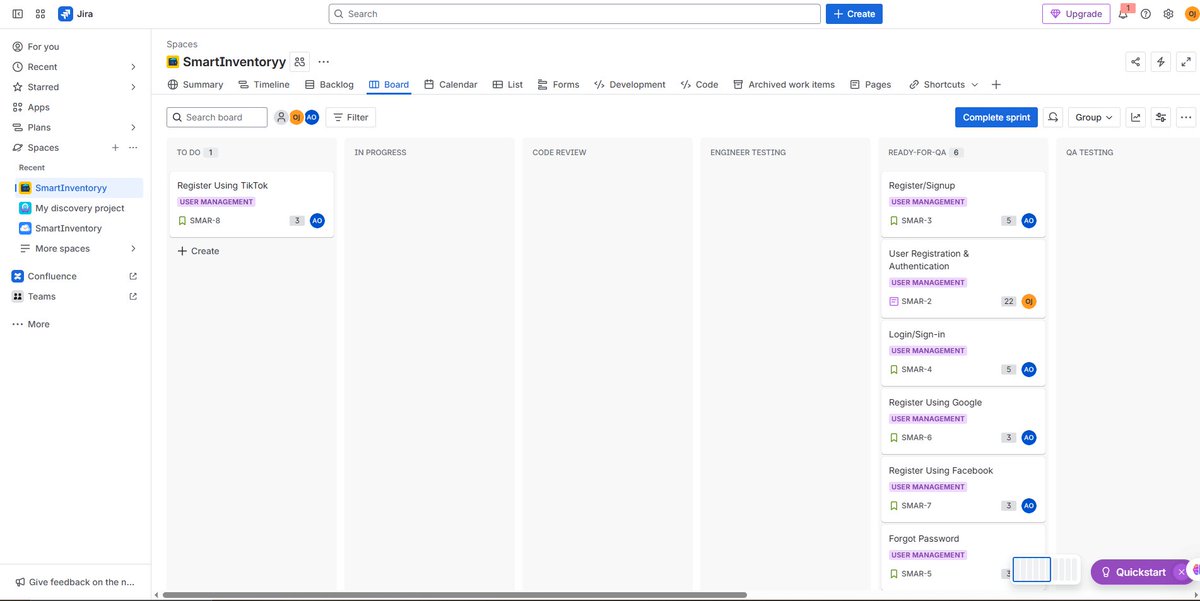Screen dimensions: 1200x601
Task: Click the blue Create button in header
Action: point(854,14)
